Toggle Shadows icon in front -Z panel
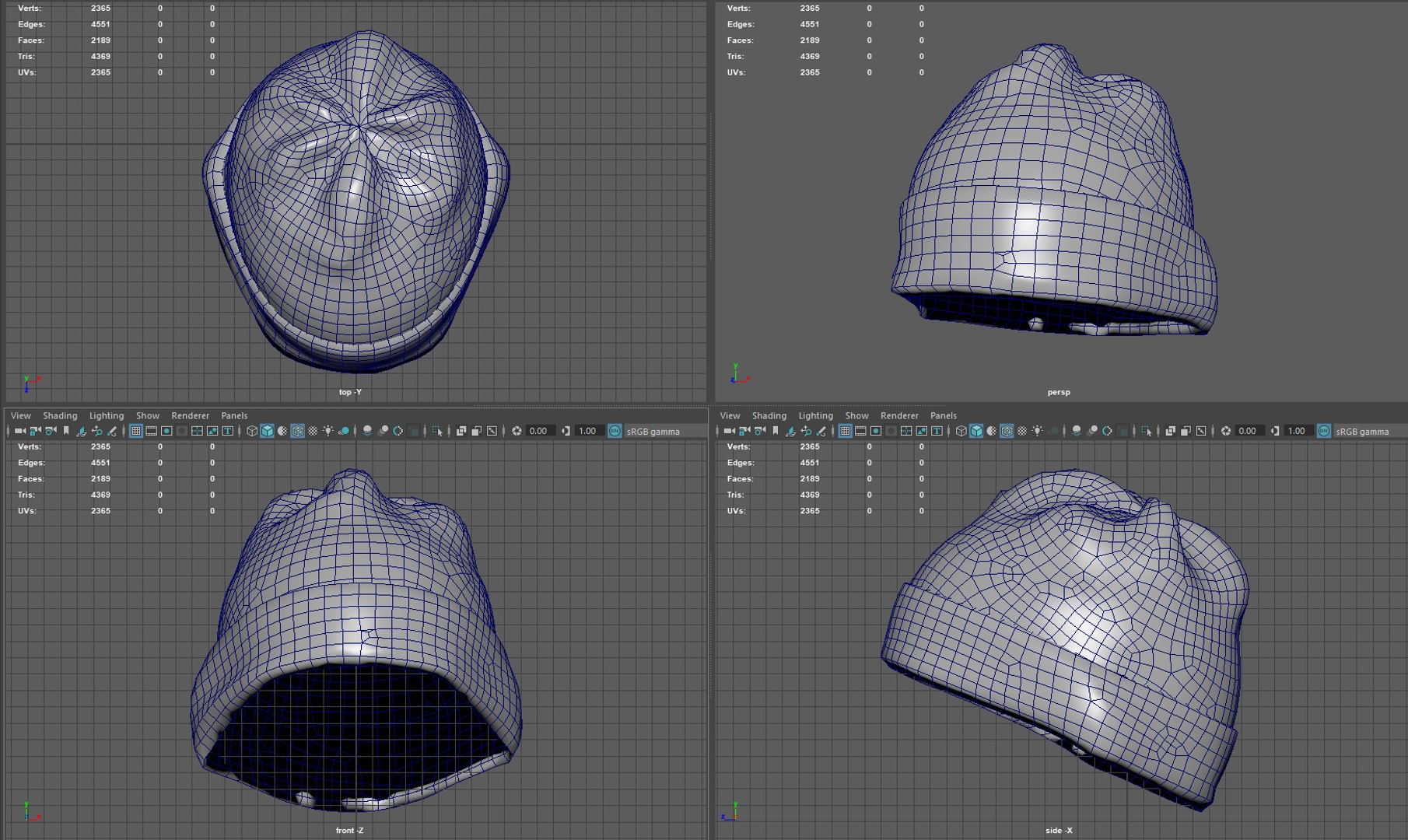This screenshot has width=1408, height=840. pyautogui.click(x=343, y=431)
